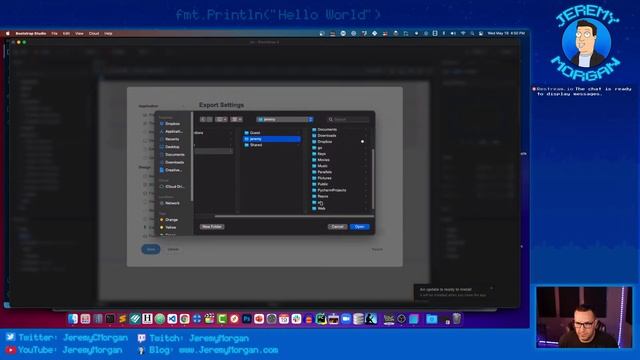Viewport: 640px width, 360px height.
Task: Open the jeremy location pop-up menu
Action: pos(285,119)
